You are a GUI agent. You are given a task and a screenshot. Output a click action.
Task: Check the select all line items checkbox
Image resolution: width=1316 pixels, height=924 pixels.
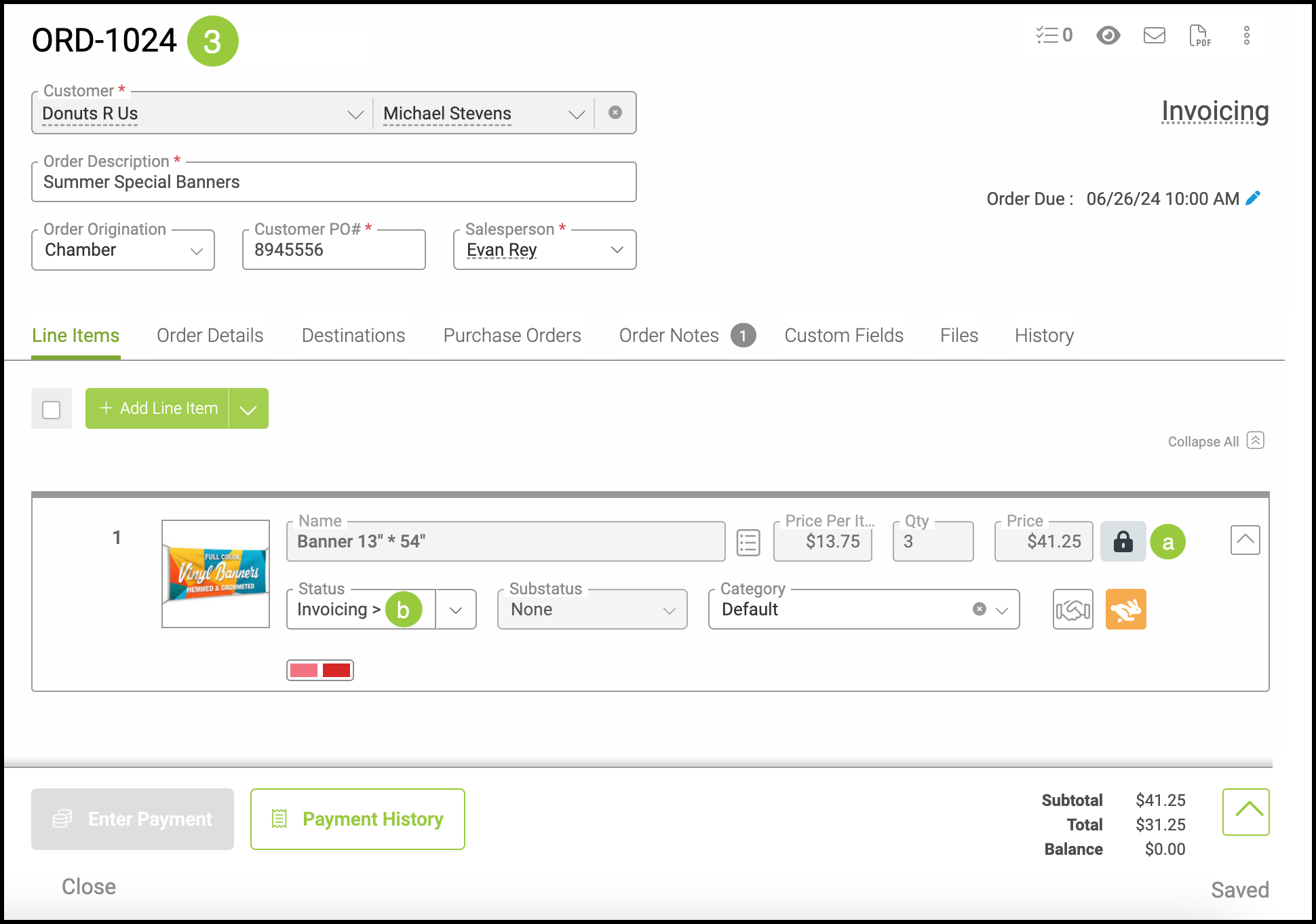(52, 409)
